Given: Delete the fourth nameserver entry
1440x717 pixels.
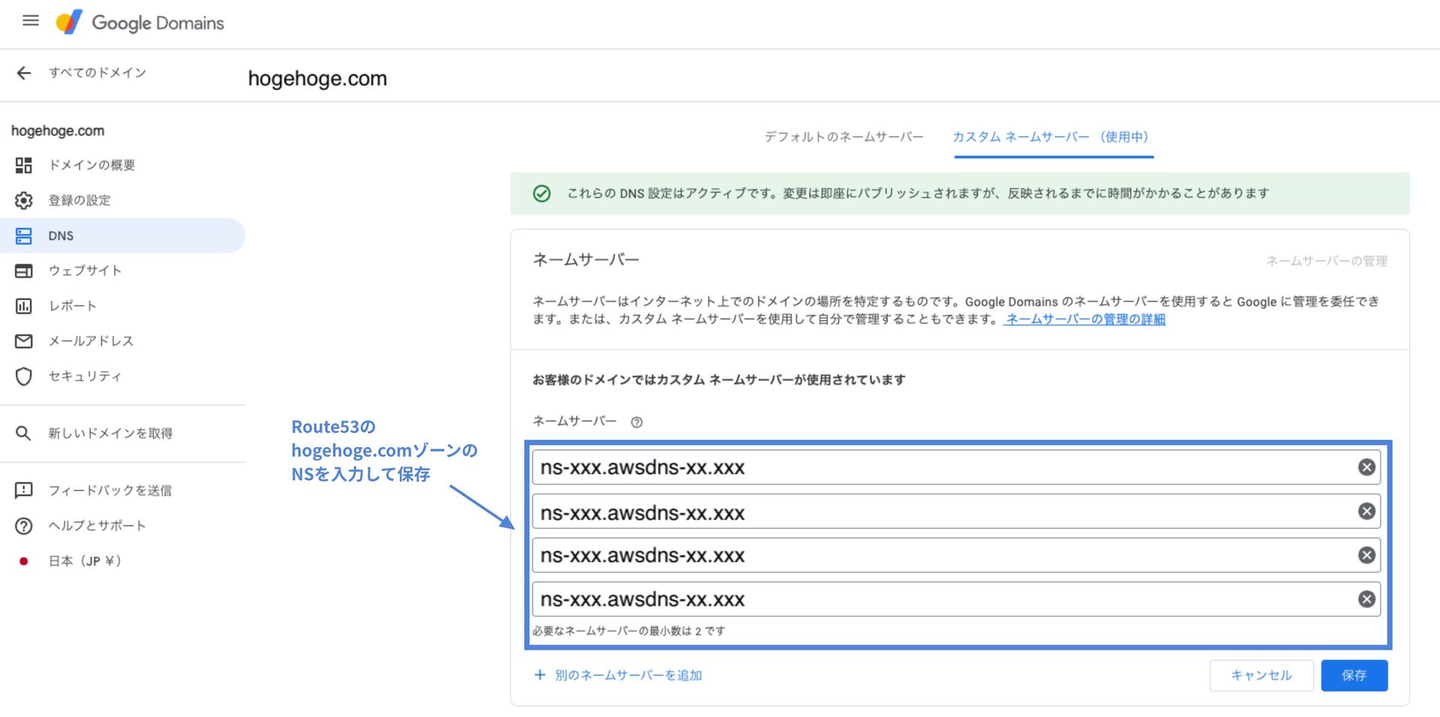Looking at the screenshot, I should (1366, 600).
